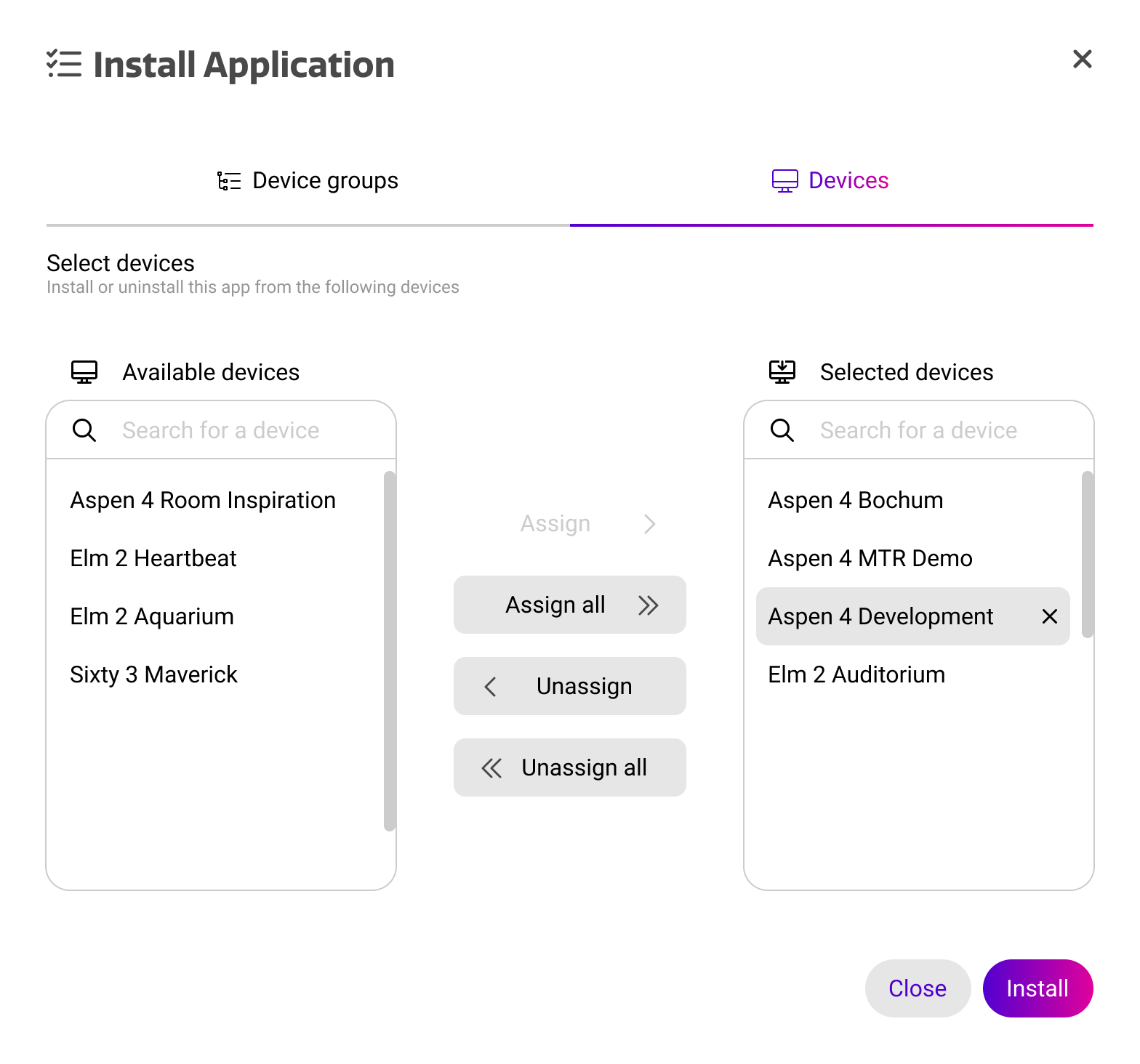Select Aspen 4 Room Inspiration from available list

203,500
